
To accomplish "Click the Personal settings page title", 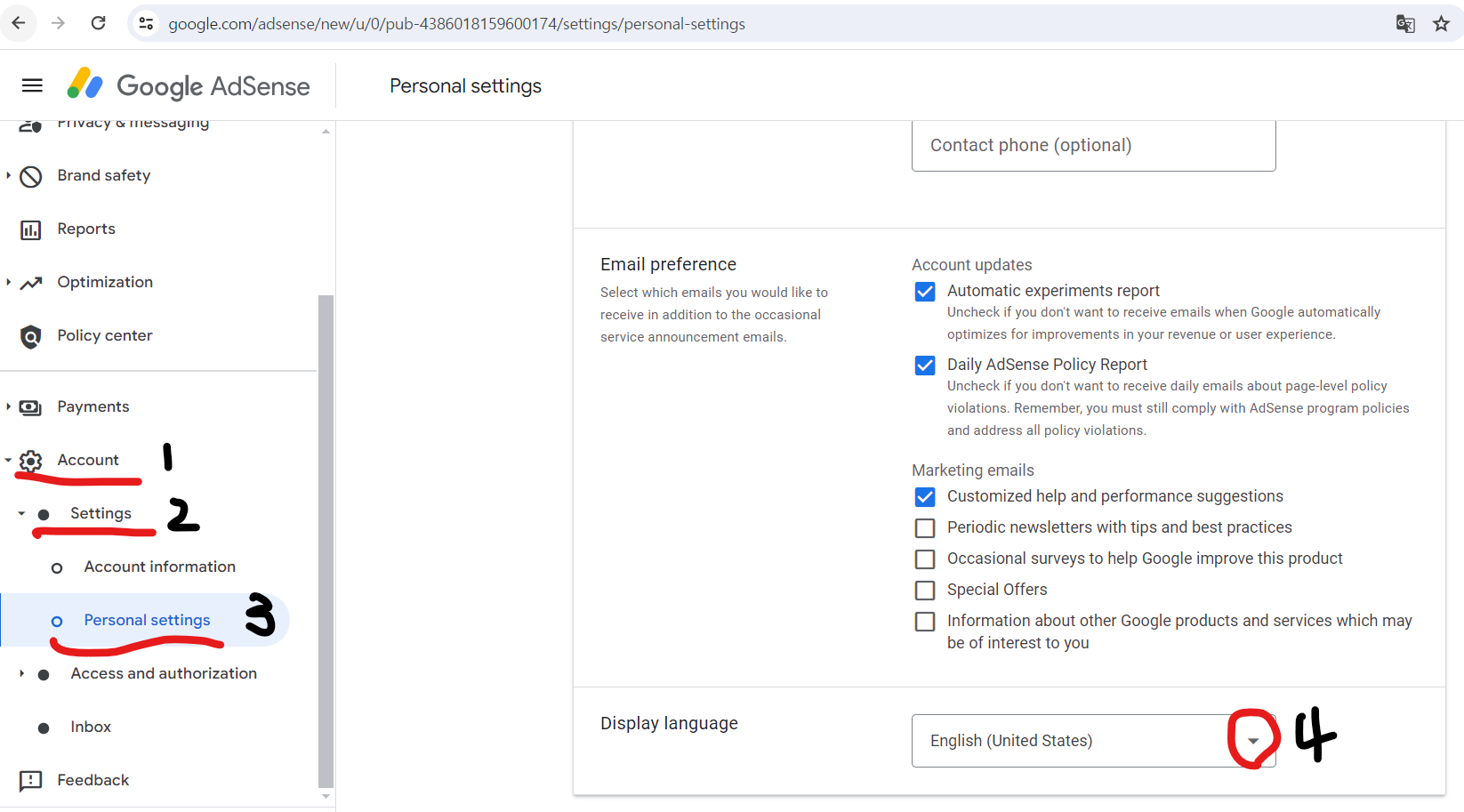I will [x=465, y=86].
